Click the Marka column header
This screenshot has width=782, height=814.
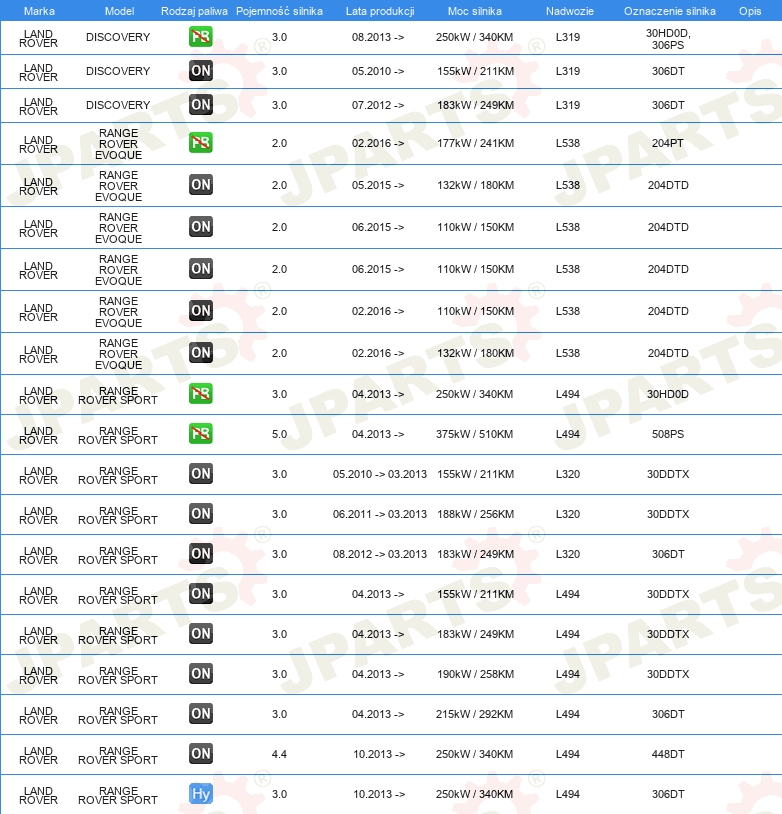[x=39, y=10]
